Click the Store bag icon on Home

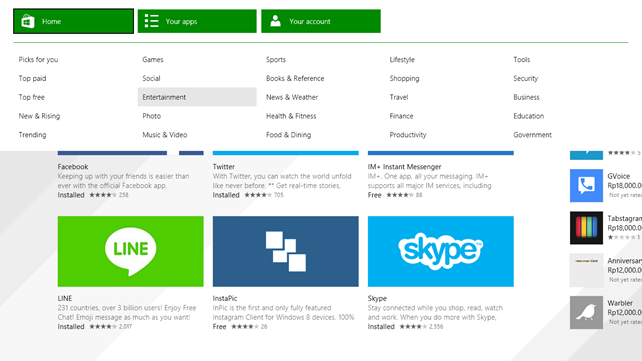point(28,21)
